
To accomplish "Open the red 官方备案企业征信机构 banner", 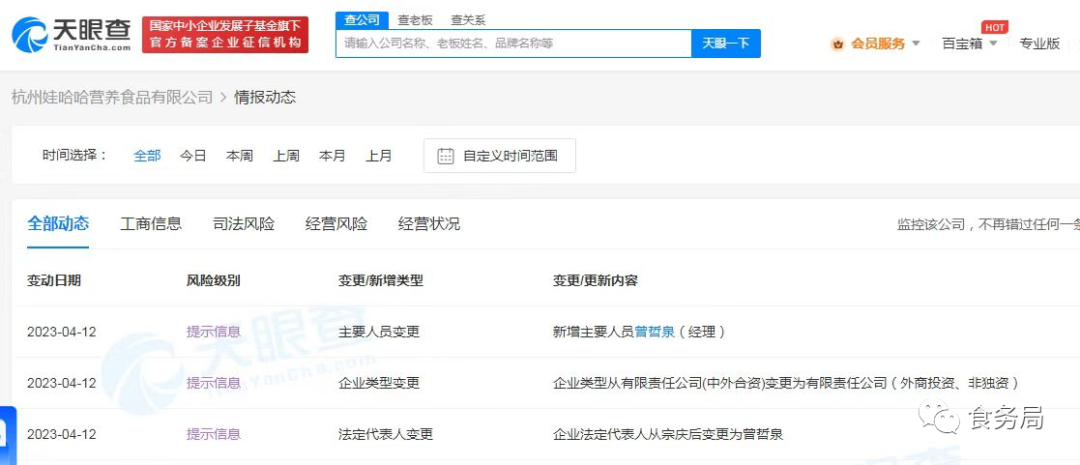I will pyautogui.click(x=225, y=34).
